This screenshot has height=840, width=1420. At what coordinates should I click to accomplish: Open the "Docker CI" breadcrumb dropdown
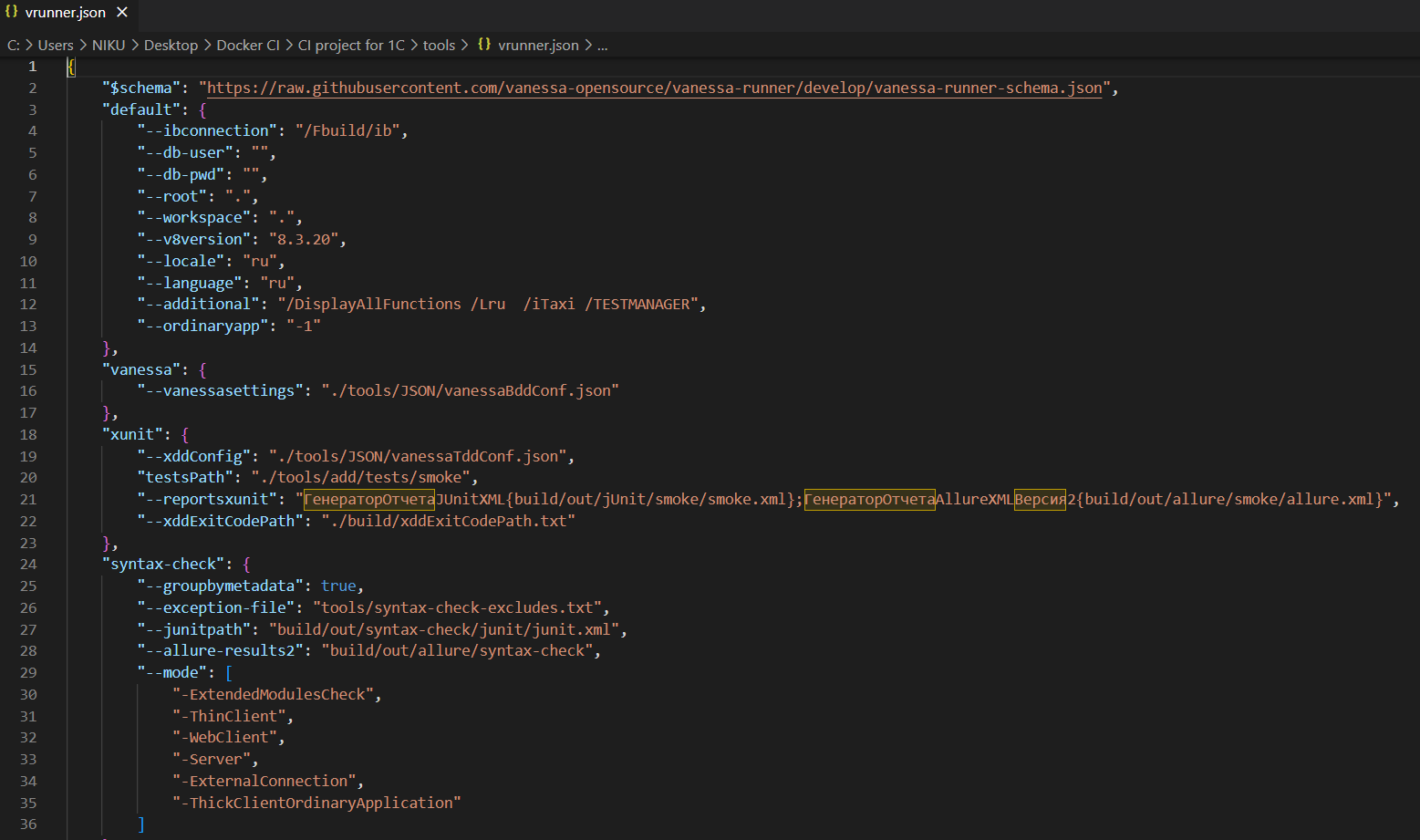248,44
